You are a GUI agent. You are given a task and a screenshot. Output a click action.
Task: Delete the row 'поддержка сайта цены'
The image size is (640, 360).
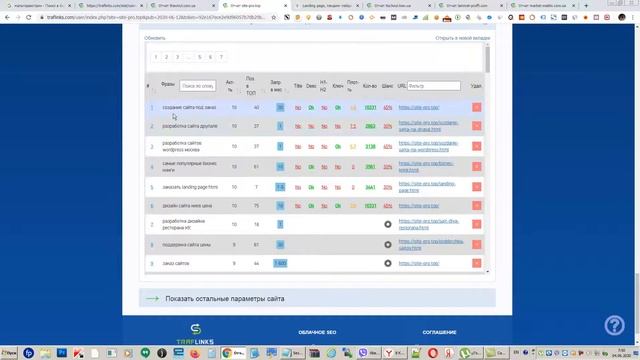(x=476, y=244)
